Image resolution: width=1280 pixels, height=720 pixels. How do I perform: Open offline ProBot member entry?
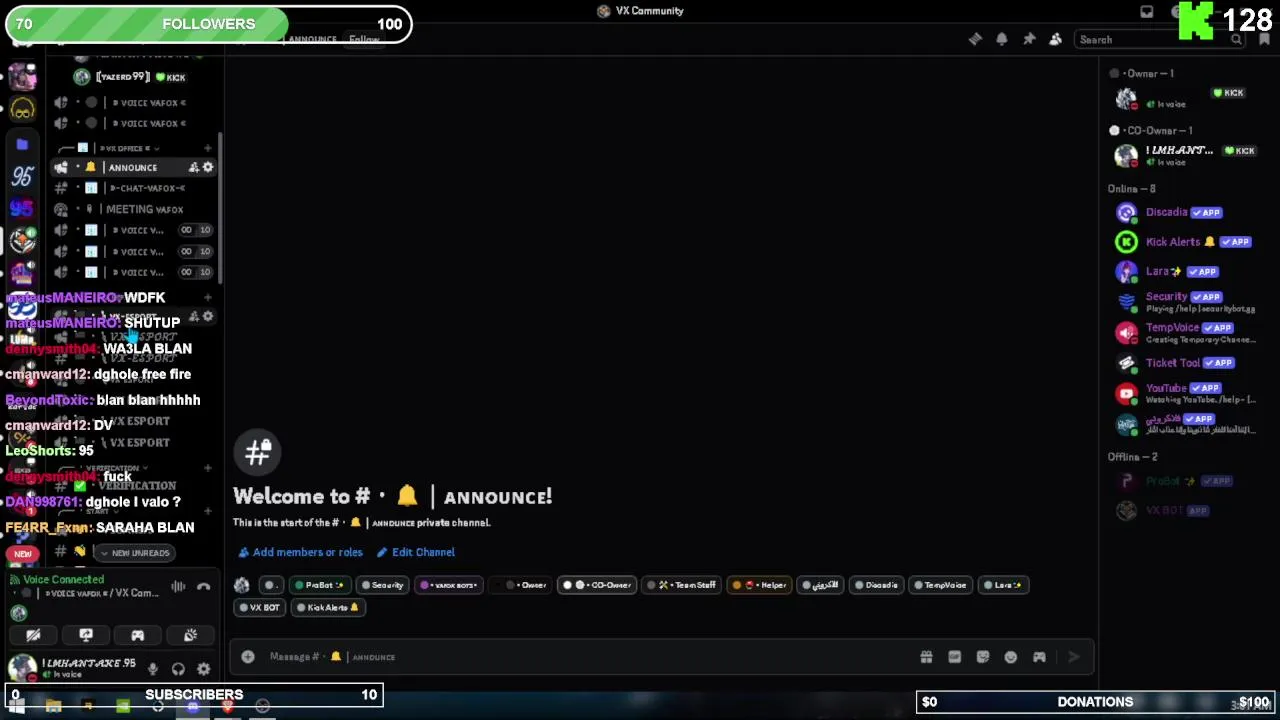pos(1185,481)
